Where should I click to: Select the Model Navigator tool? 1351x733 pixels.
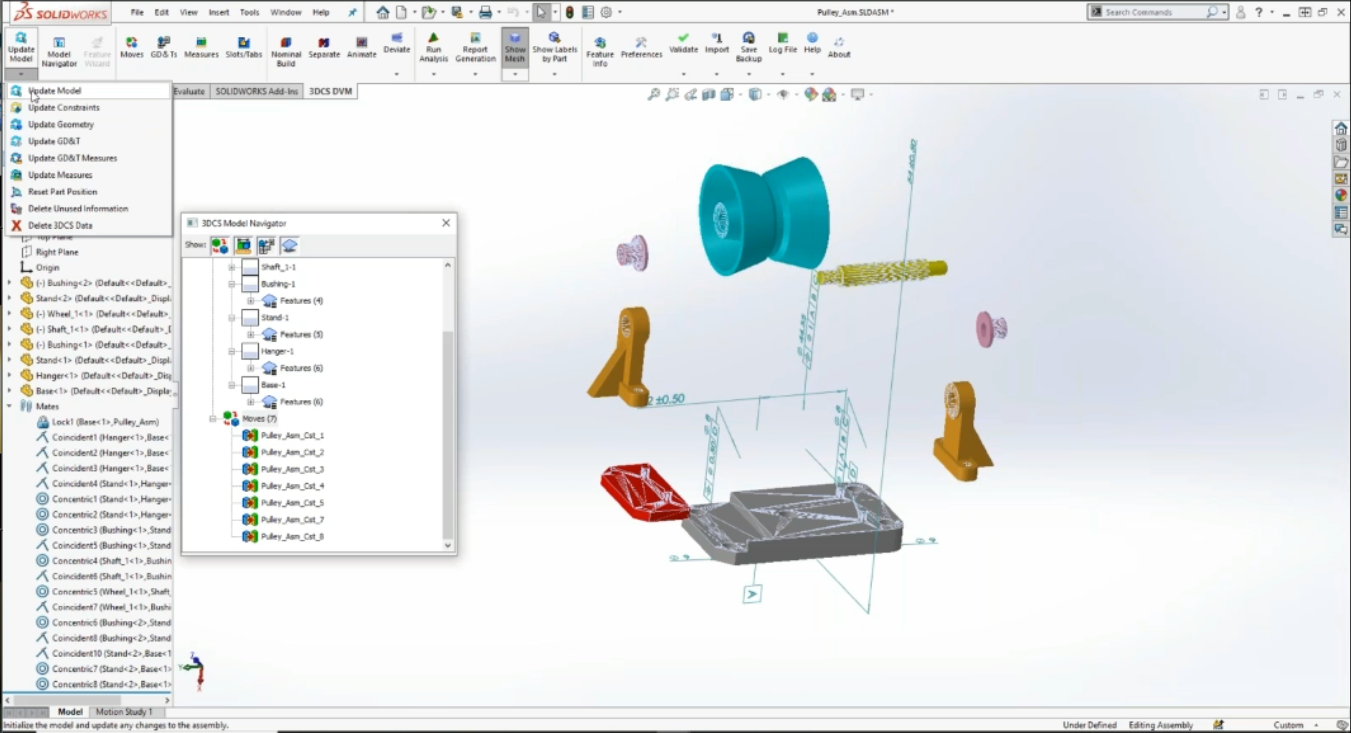[x=58, y=47]
